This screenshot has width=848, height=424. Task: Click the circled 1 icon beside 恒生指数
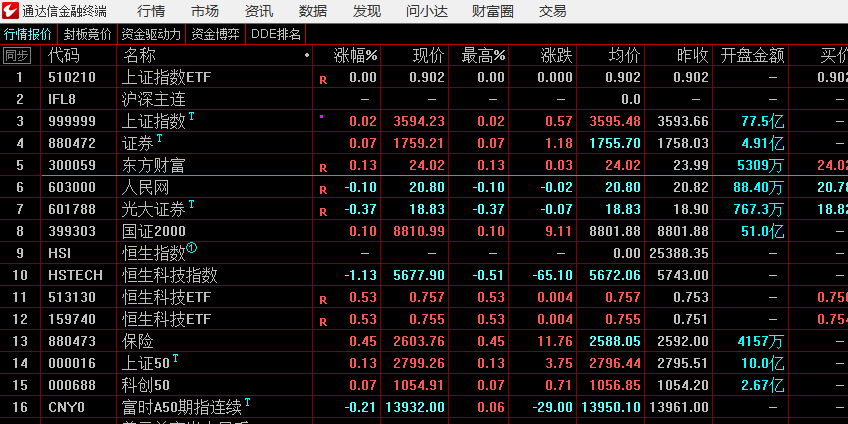[192, 248]
